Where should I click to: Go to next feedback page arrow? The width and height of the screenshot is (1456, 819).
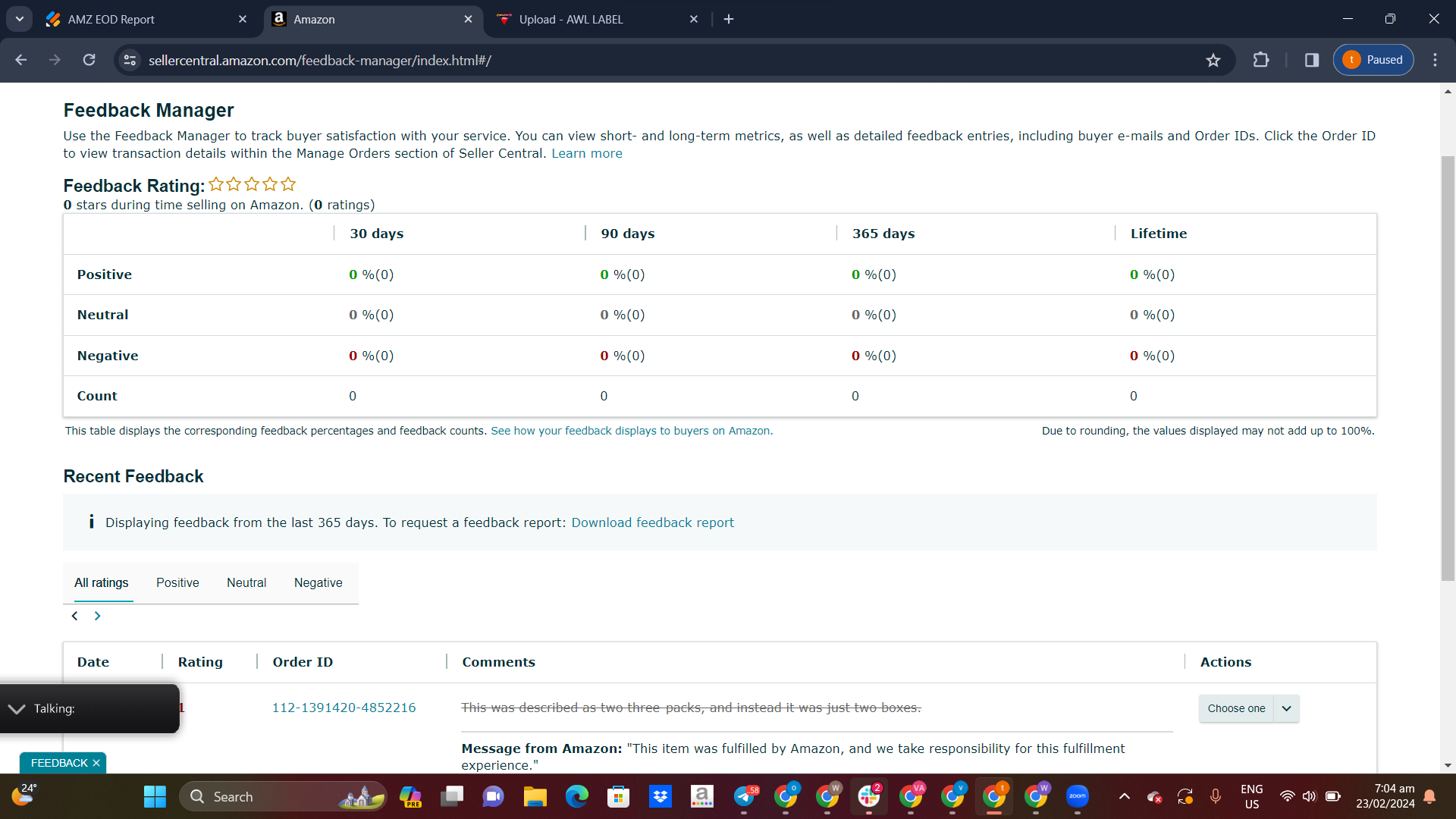[97, 616]
